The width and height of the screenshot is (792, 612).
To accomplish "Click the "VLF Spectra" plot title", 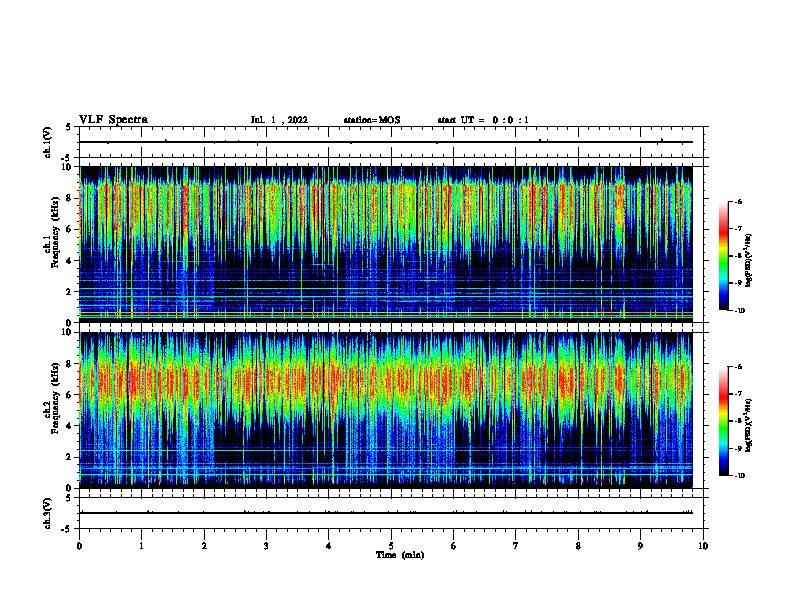I will (113, 120).
